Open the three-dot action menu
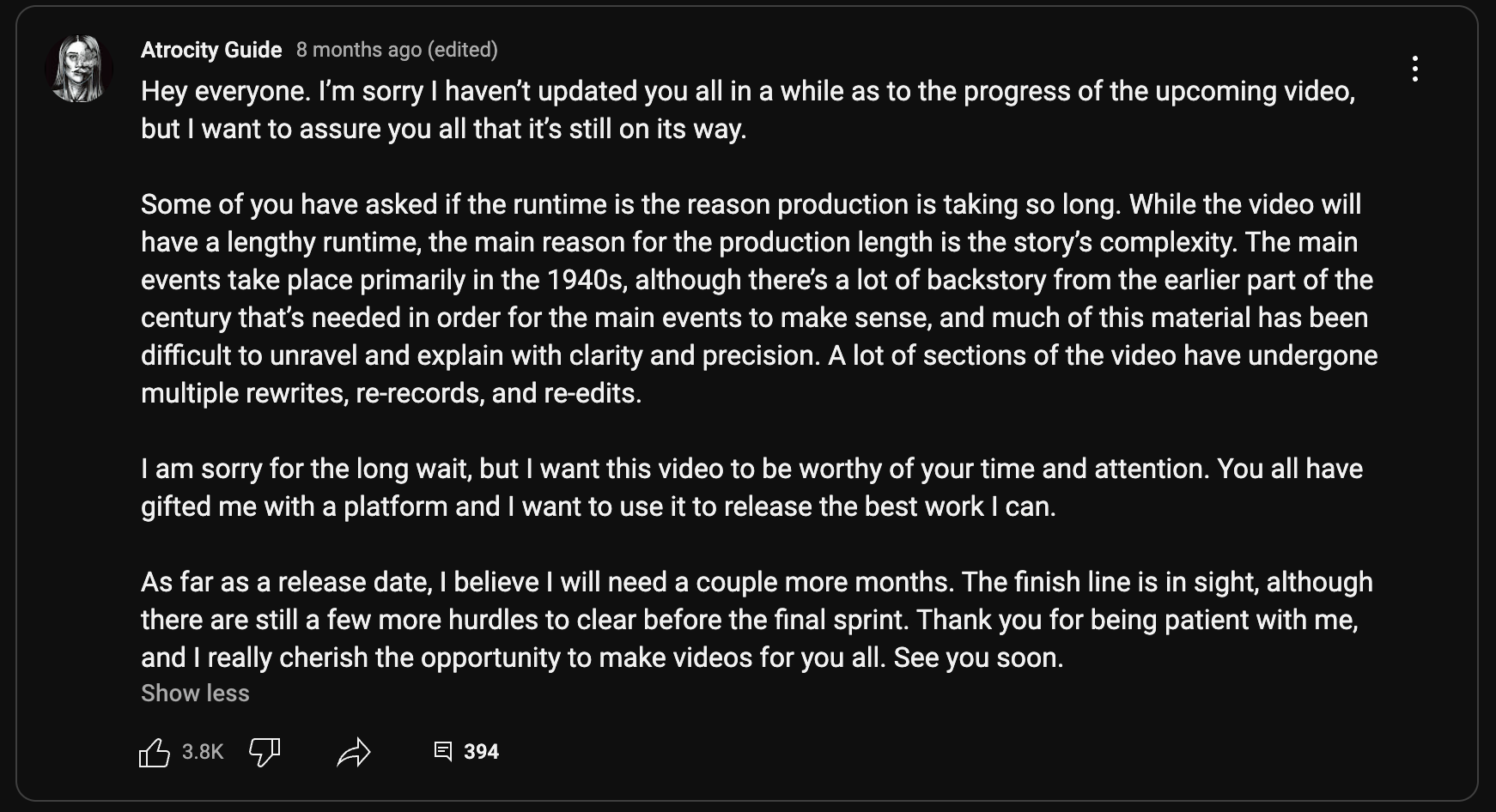 point(1414,69)
